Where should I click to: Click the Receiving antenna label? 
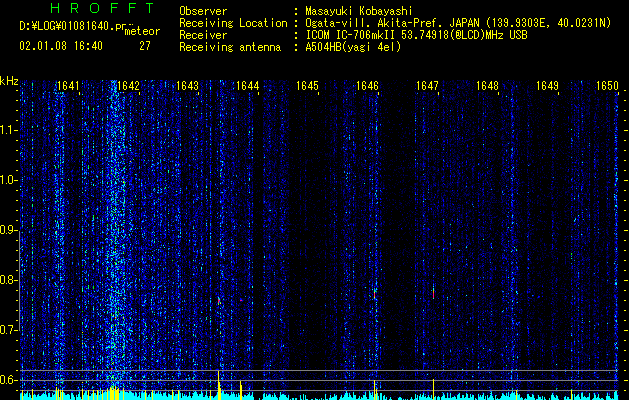pos(230,47)
